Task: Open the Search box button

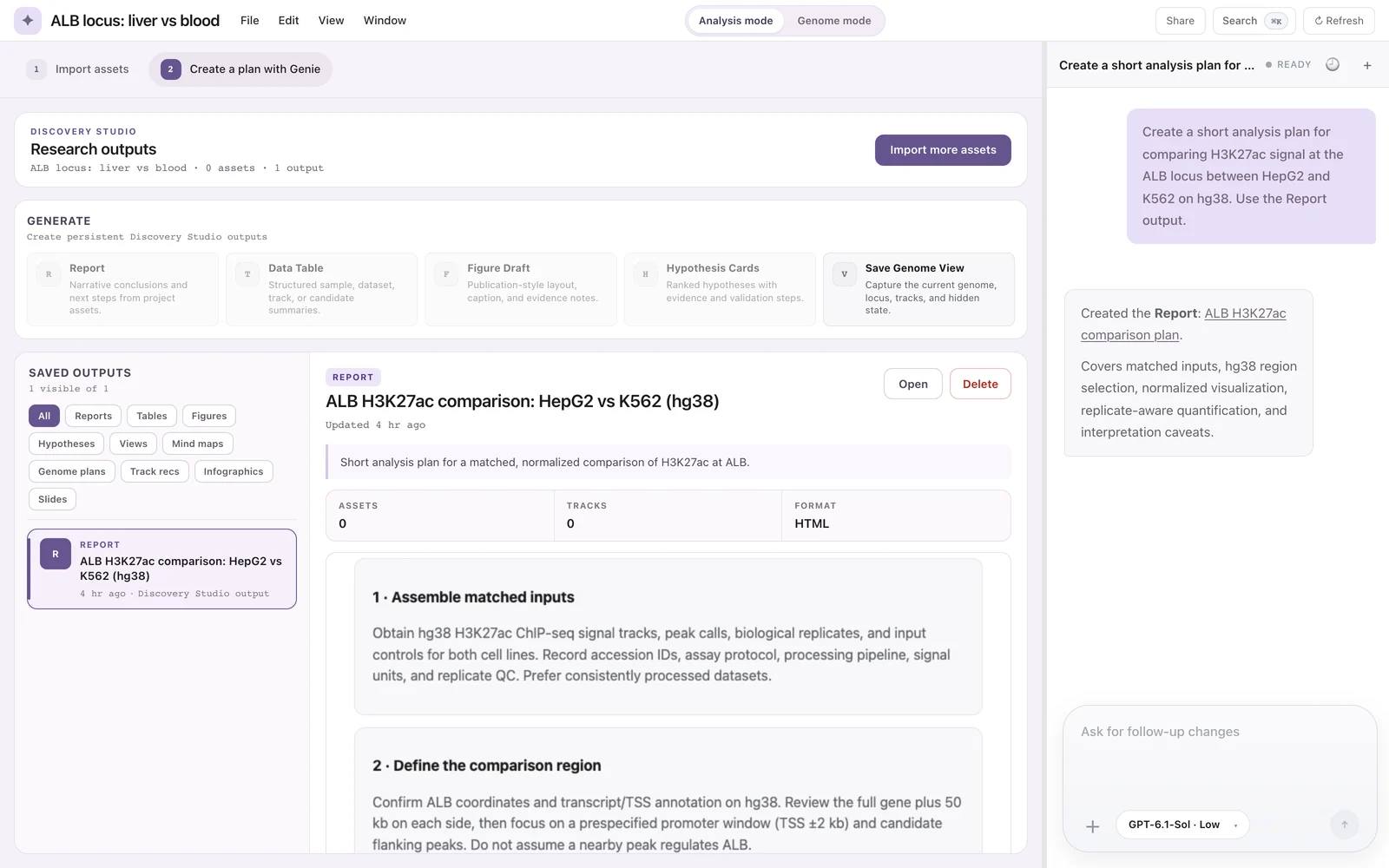Action: (x=1254, y=21)
